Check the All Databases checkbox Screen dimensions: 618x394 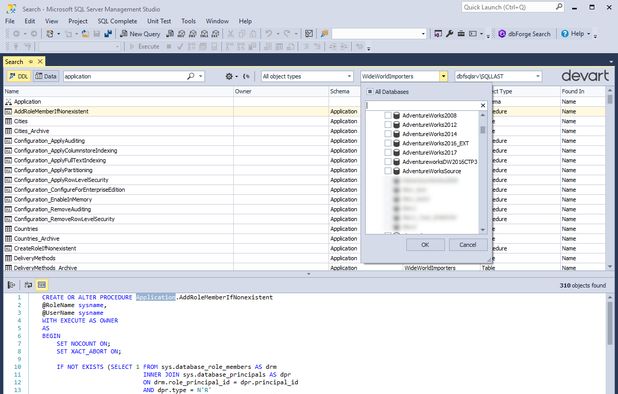[370, 92]
